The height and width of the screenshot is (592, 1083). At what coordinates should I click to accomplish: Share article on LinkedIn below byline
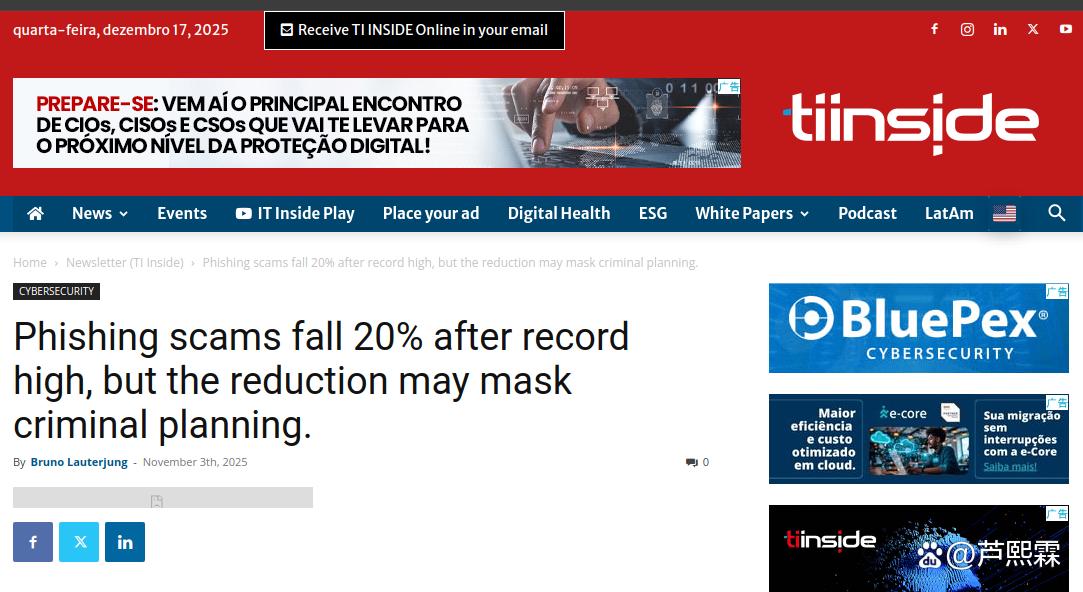click(125, 542)
